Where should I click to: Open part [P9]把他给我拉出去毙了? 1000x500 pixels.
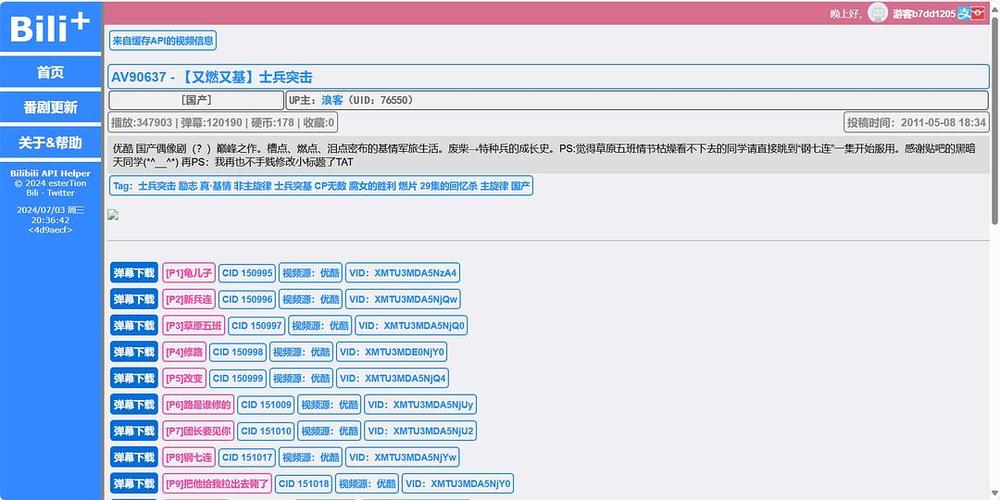(x=217, y=483)
